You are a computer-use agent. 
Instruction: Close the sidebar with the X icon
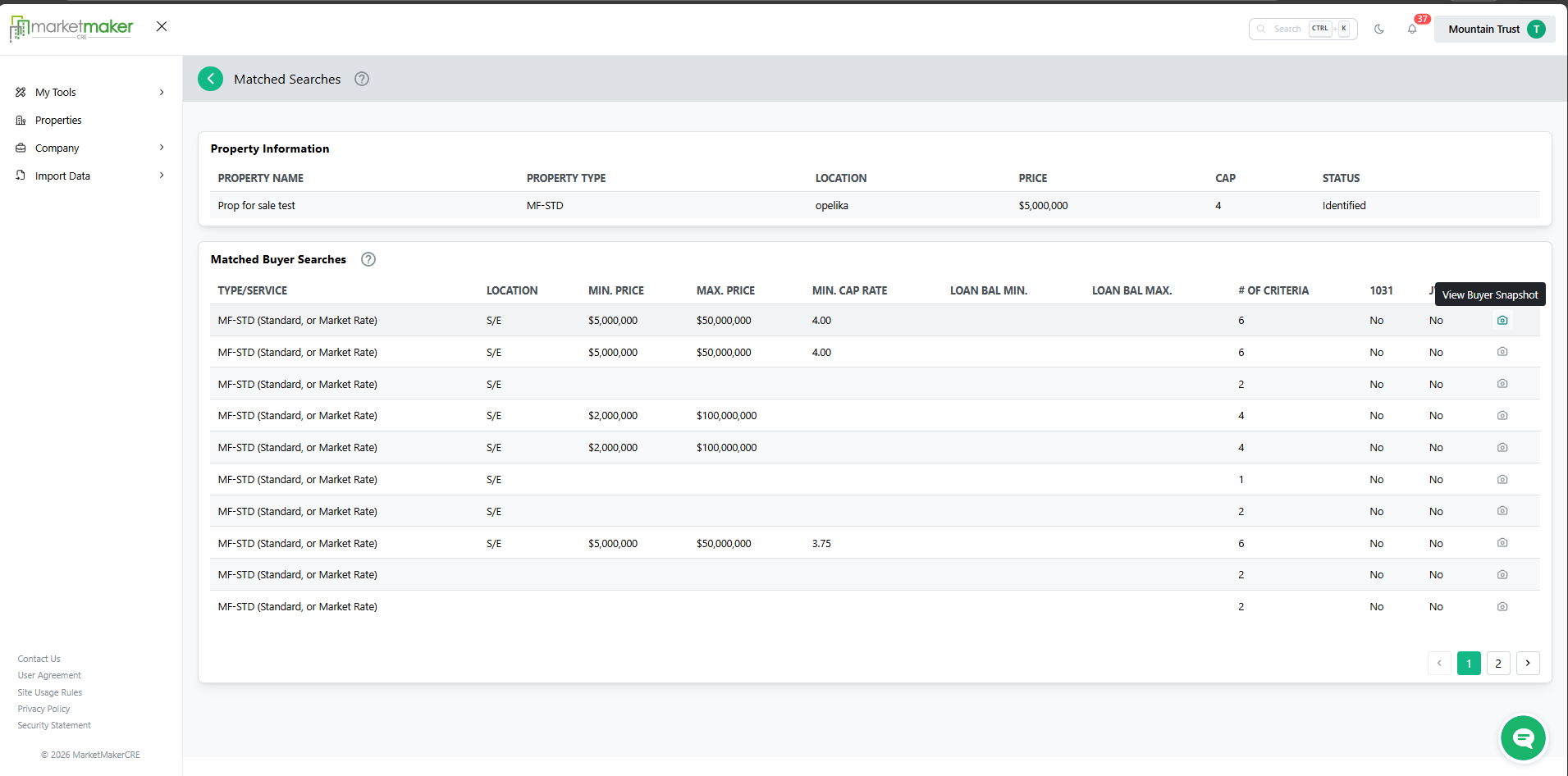[x=162, y=26]
